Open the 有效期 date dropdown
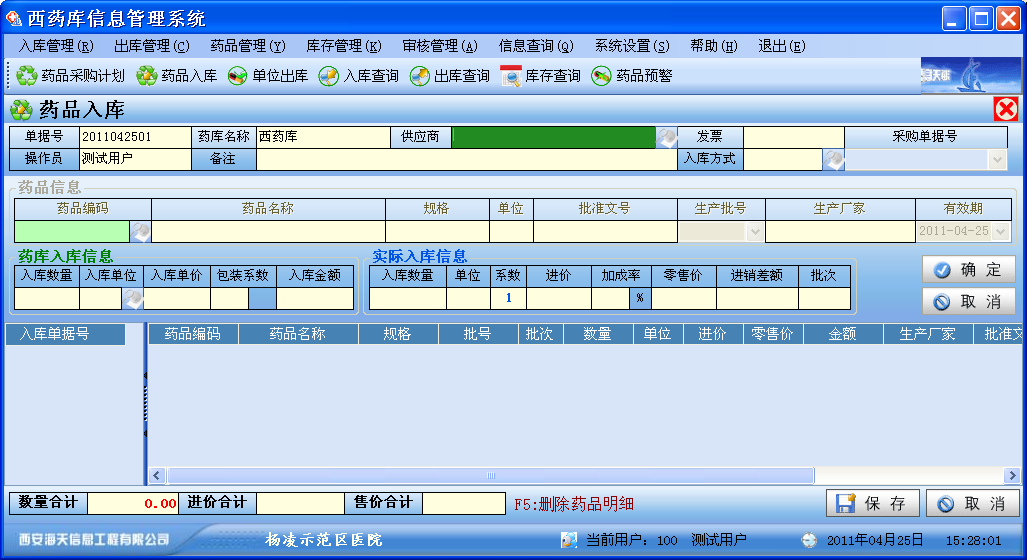1027x560 pixels. click(x=1001, y=231)
